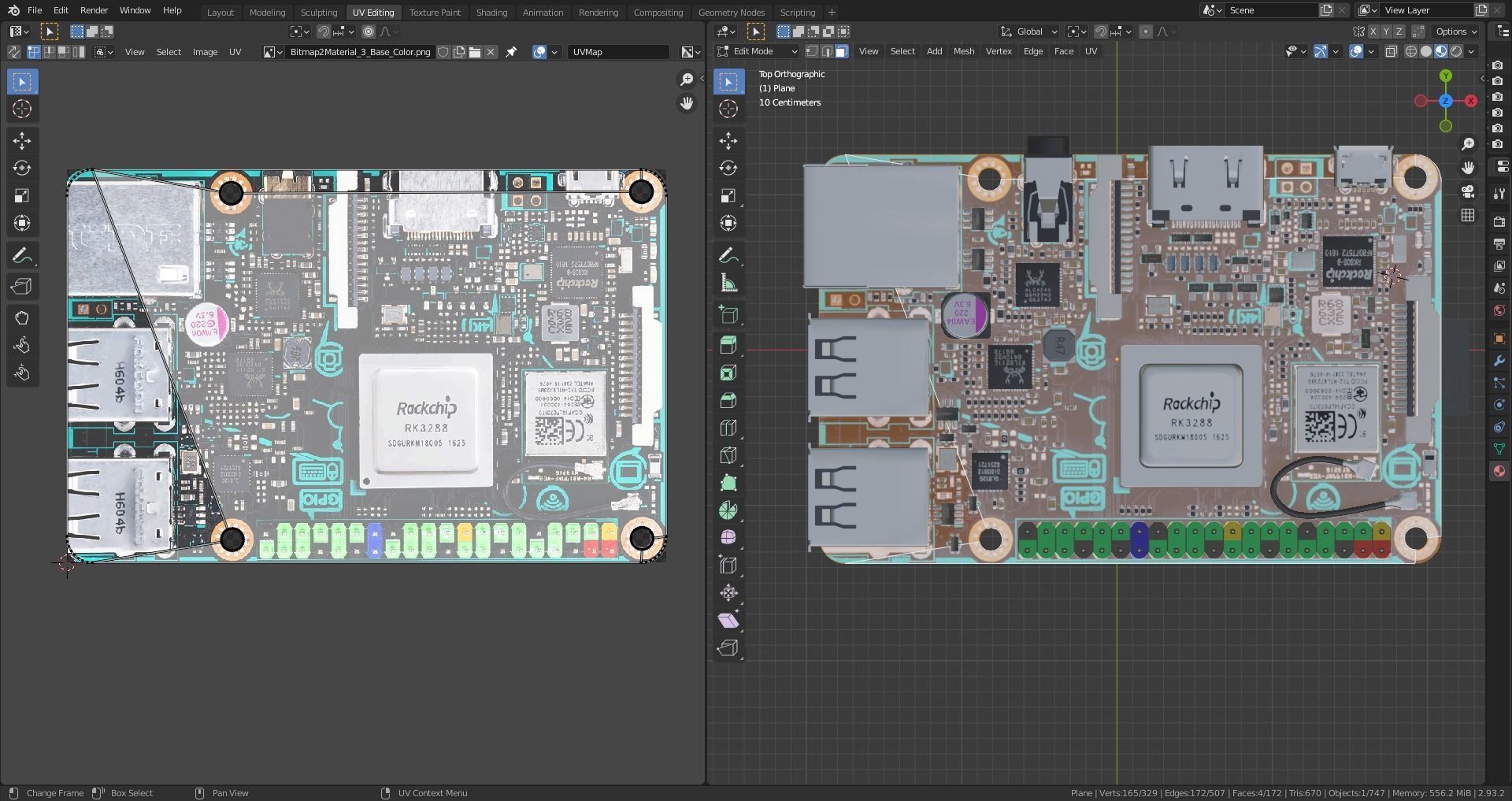Select the UV Grab sculpt tool
The height and width of the screenshot is (801, 1512).
(x=22, y=318)
